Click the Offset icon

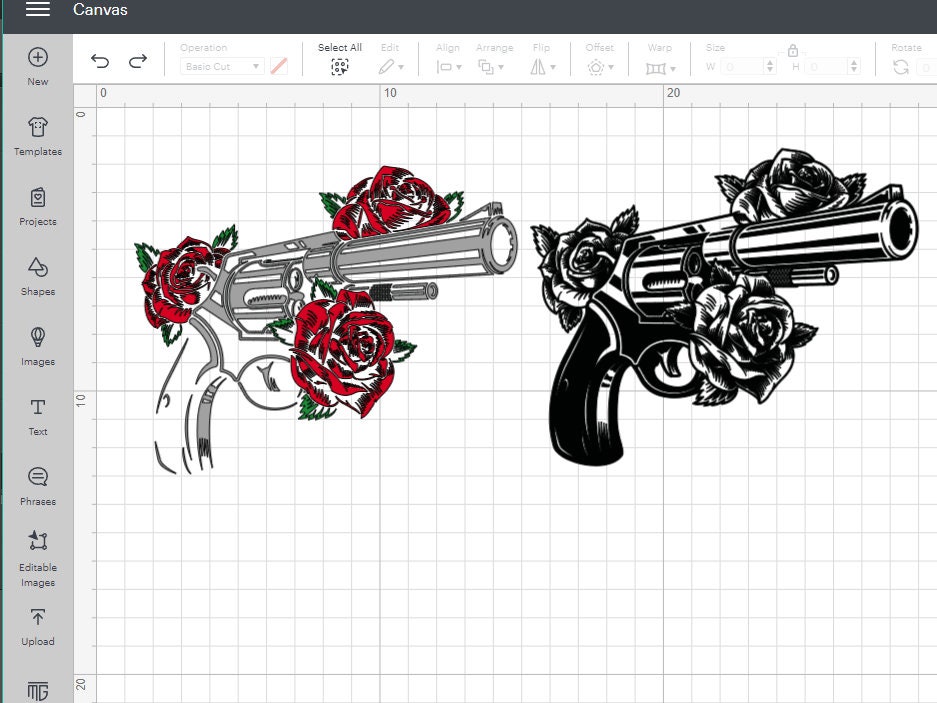[x=596, y=67]
